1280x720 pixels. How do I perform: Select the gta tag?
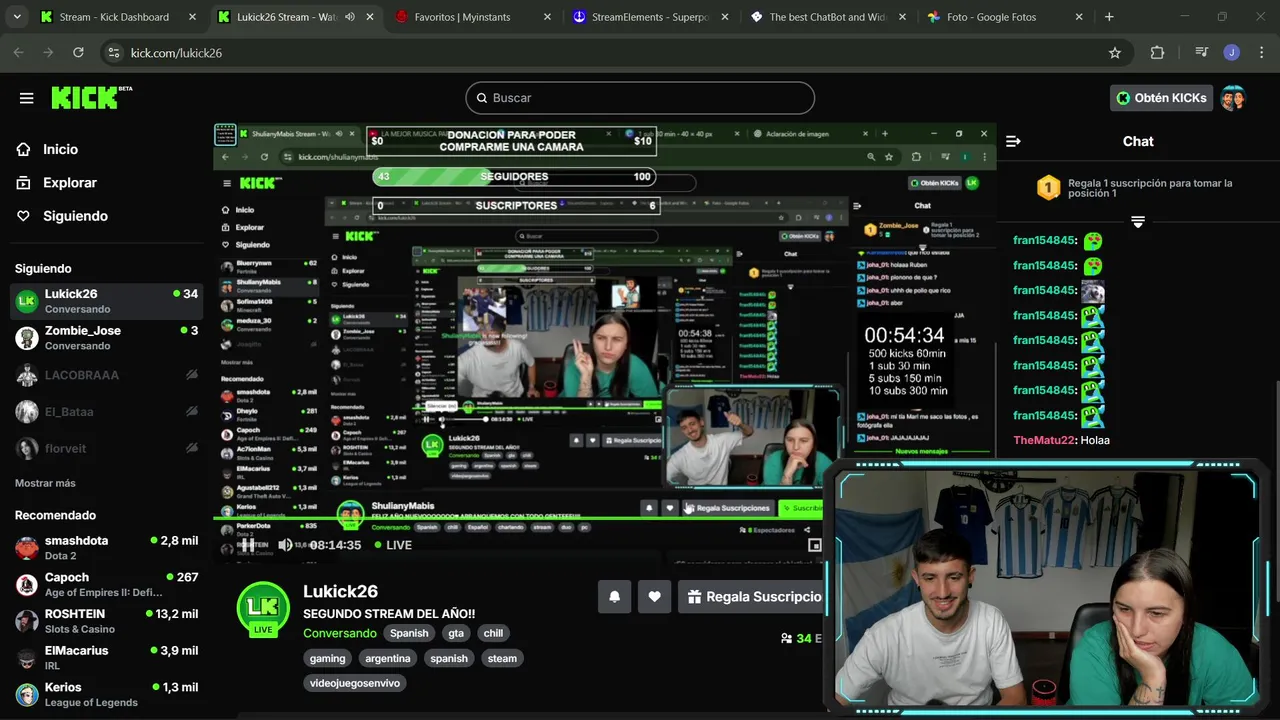456,633
